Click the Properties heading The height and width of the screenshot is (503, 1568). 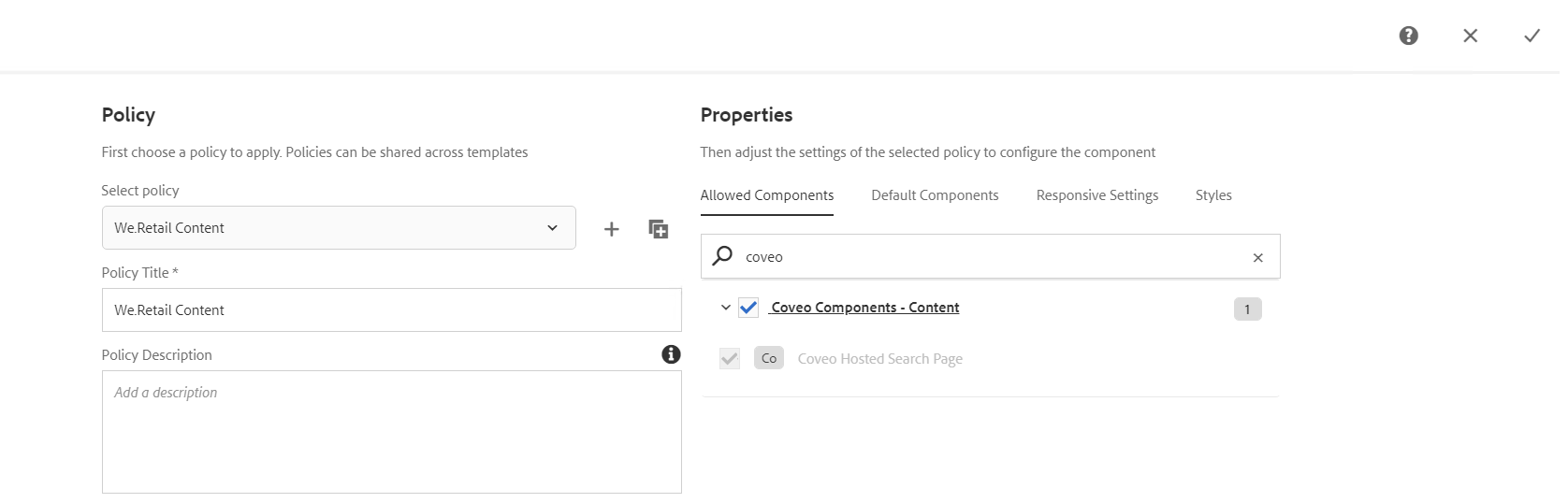[x=747, y=115]
